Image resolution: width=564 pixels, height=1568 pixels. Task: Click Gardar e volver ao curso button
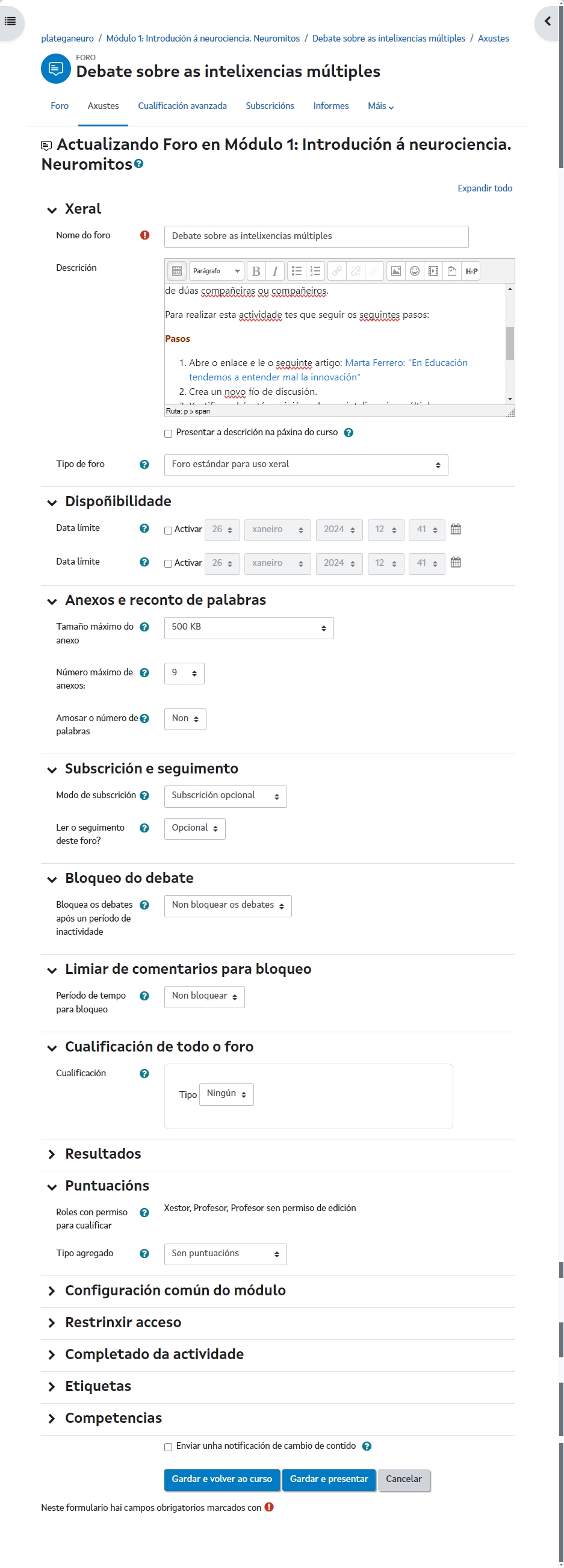pos(222,1479)
